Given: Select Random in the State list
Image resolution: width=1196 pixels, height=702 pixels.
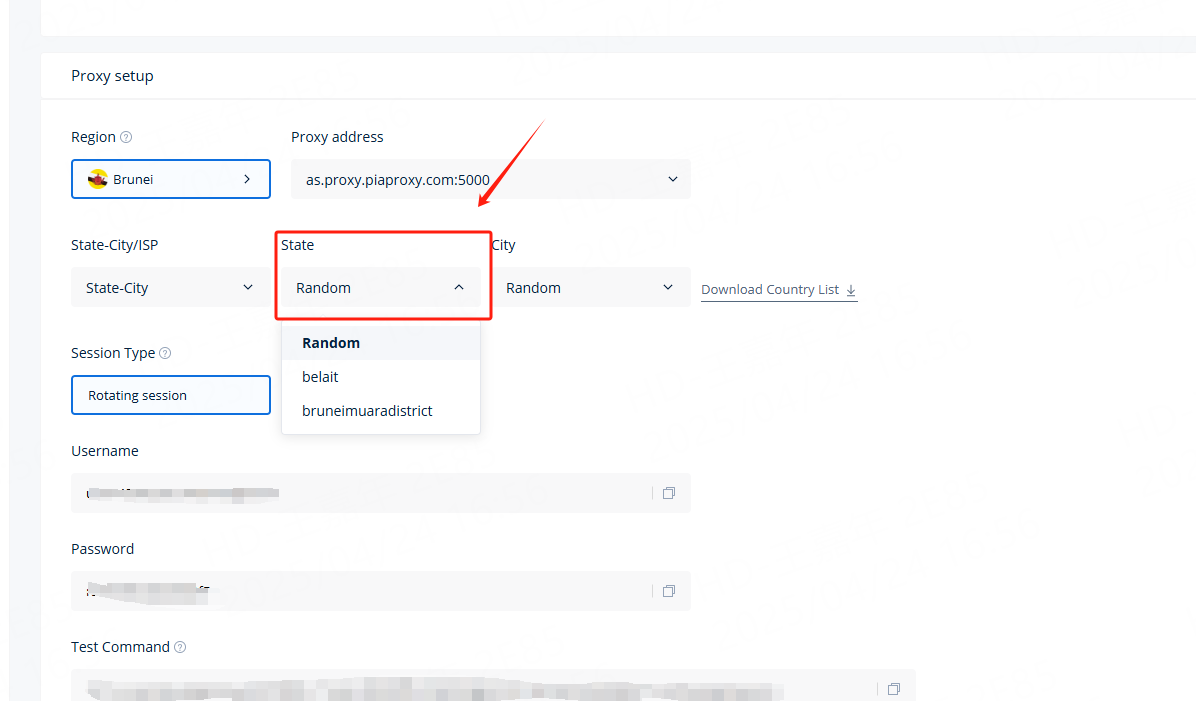Looking at the screenshot, I should (331, 343).
